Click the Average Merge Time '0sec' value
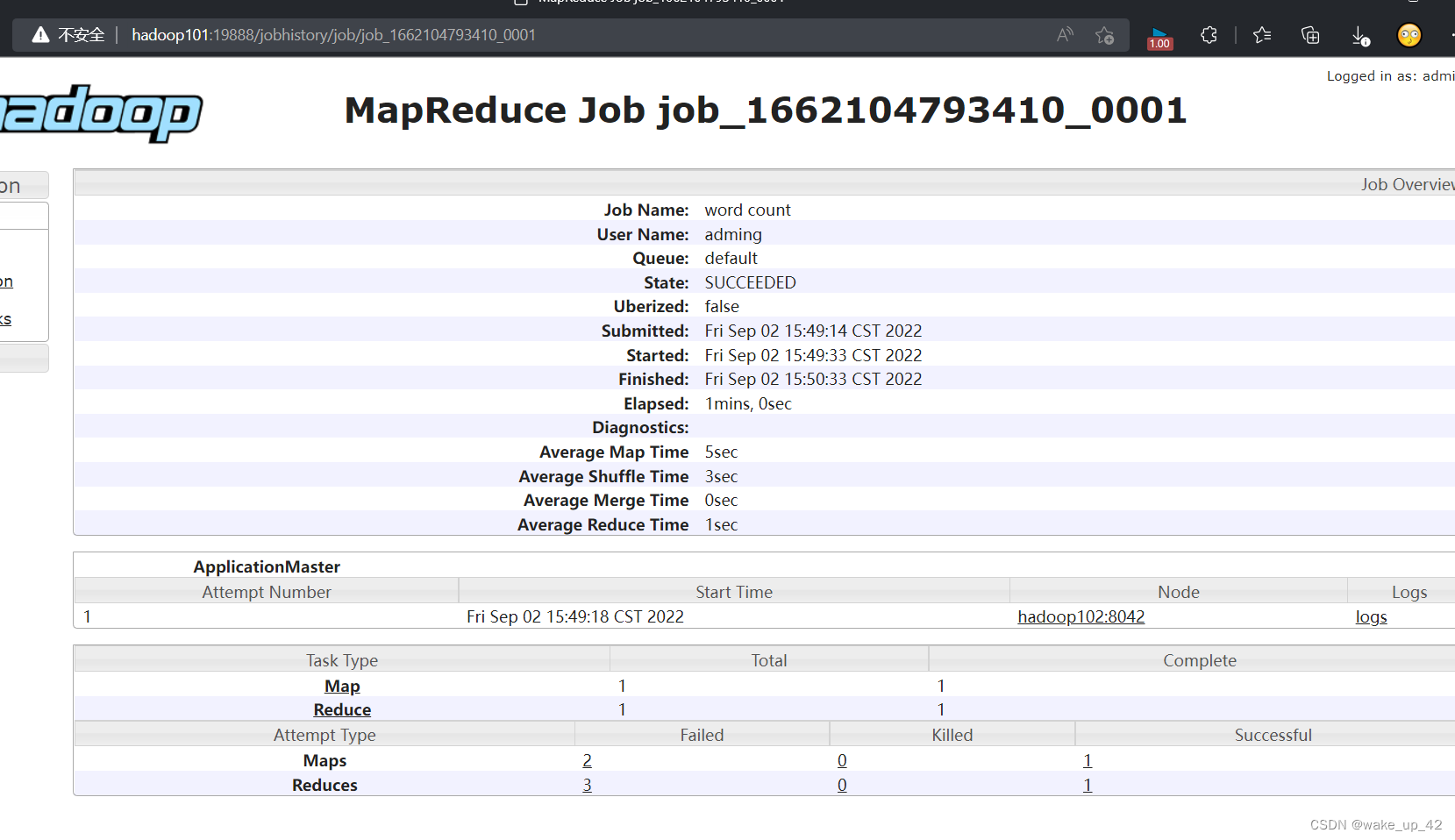This screenshot has height=840, width=1455. pos(721,500)
